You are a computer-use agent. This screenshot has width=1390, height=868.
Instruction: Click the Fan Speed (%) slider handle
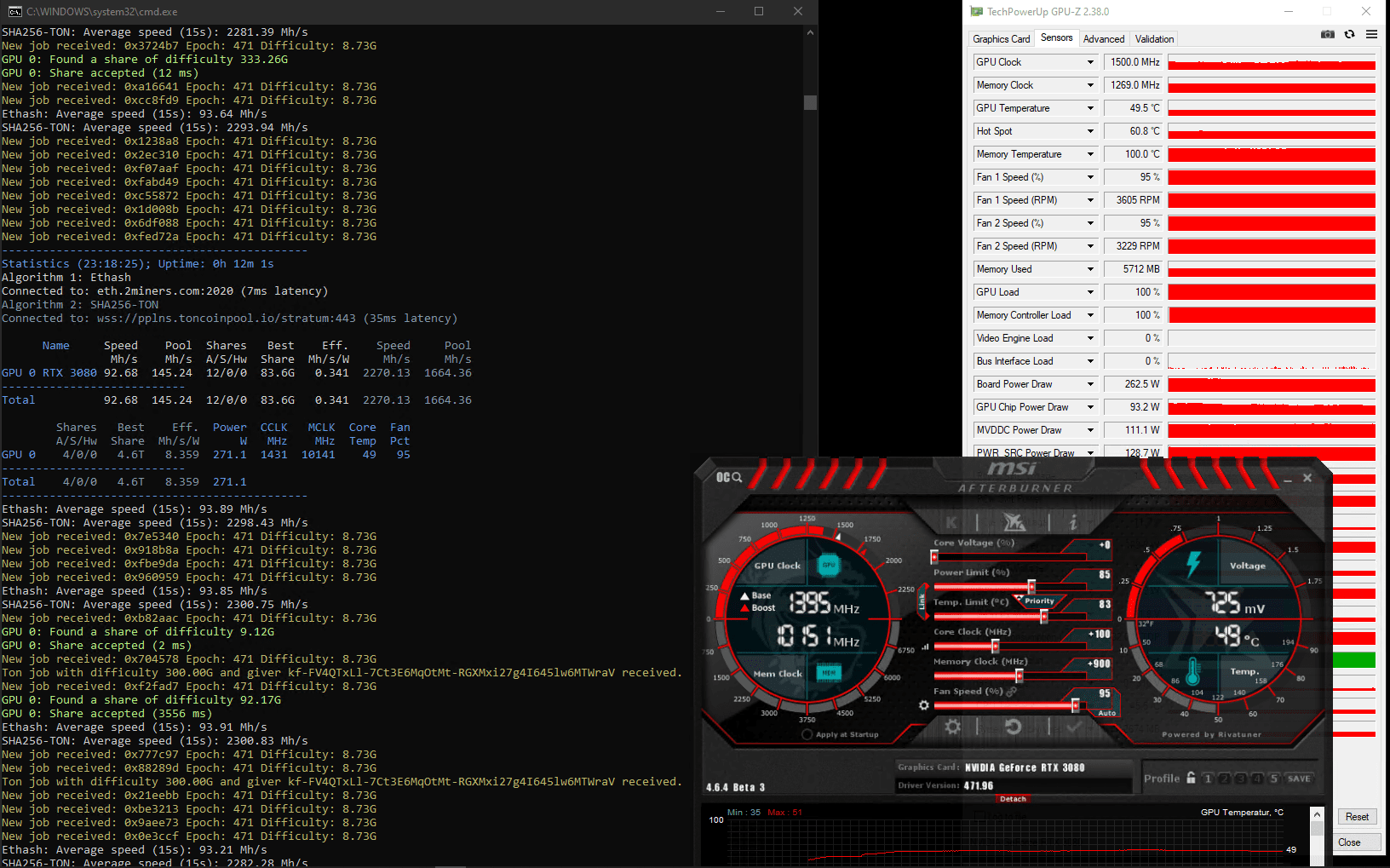(1075, 705)
